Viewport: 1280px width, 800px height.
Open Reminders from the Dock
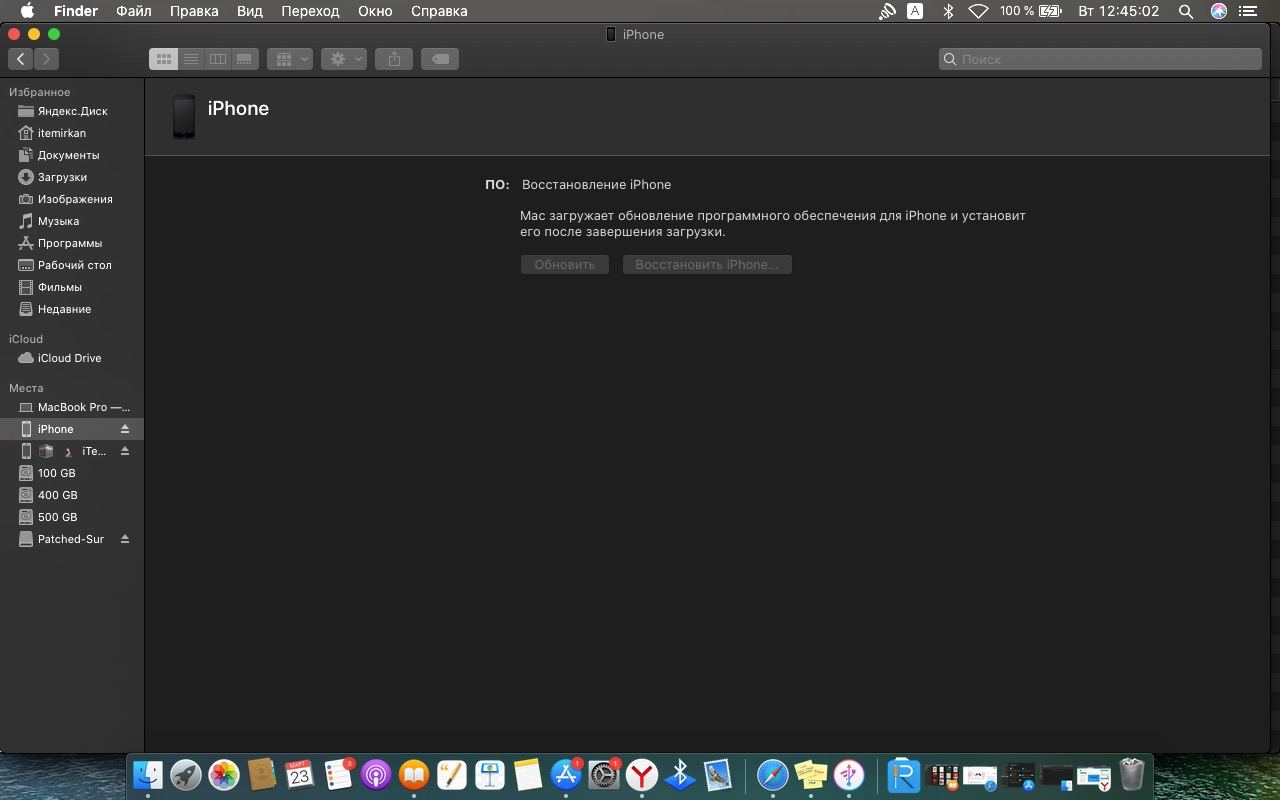pyautogui.click(x=337, y=774)
